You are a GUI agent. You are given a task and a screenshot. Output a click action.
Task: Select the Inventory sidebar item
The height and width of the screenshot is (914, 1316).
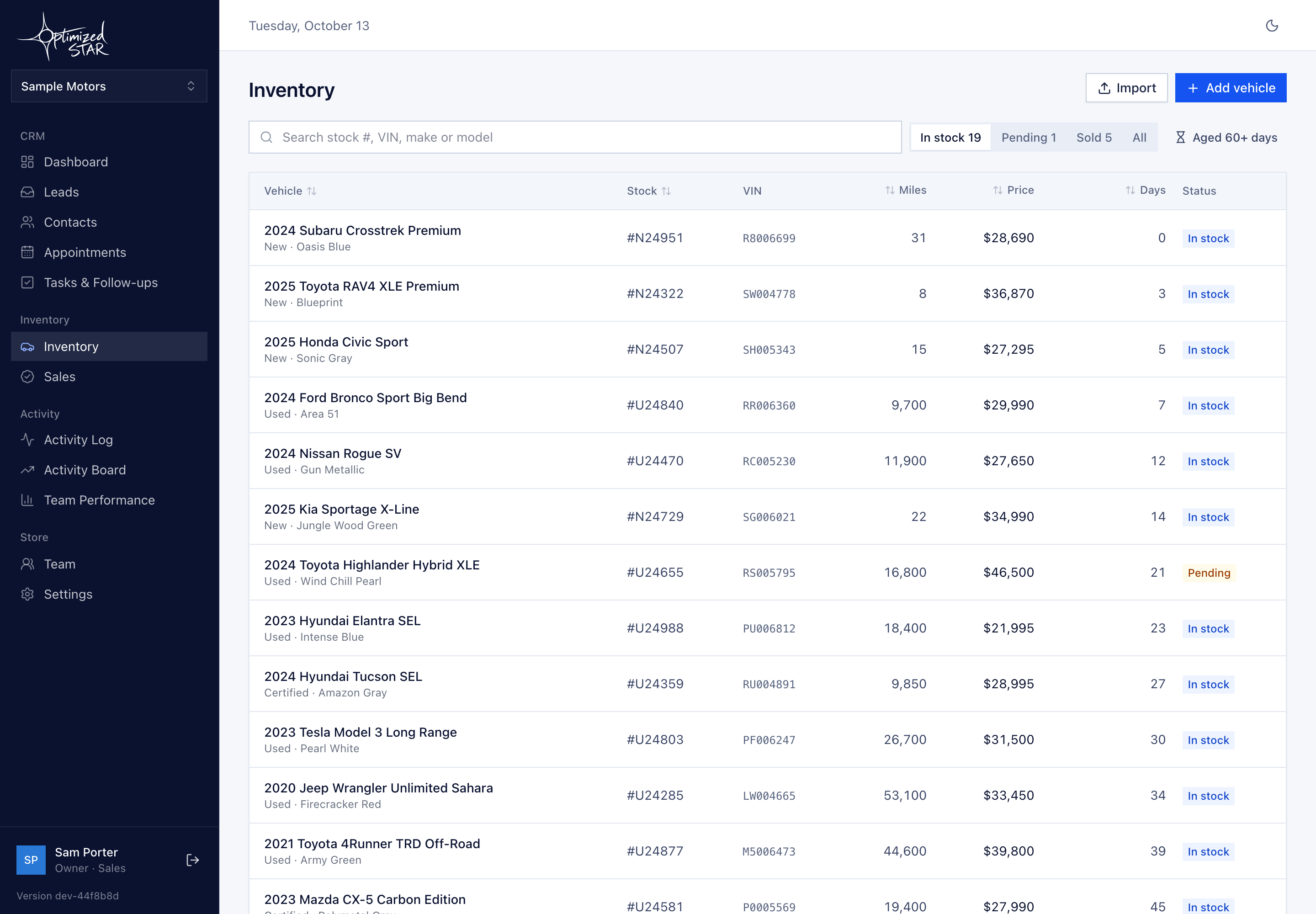109,346
